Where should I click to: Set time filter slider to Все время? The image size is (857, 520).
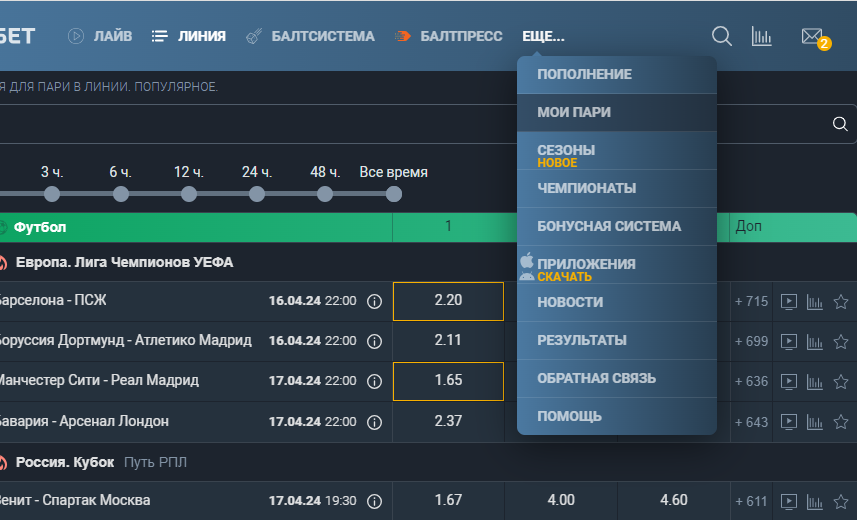pyautogui.click(x=394, y=194)
